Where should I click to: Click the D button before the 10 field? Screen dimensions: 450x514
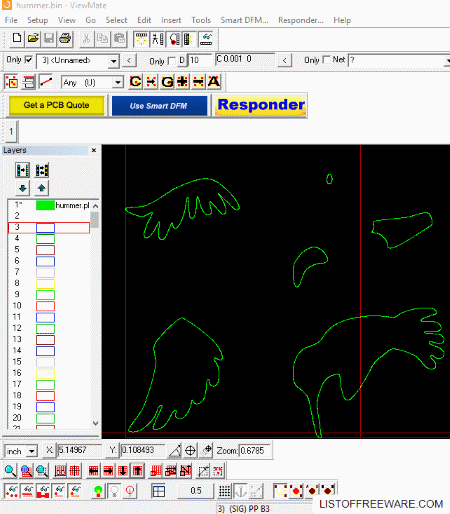[182, 60]
